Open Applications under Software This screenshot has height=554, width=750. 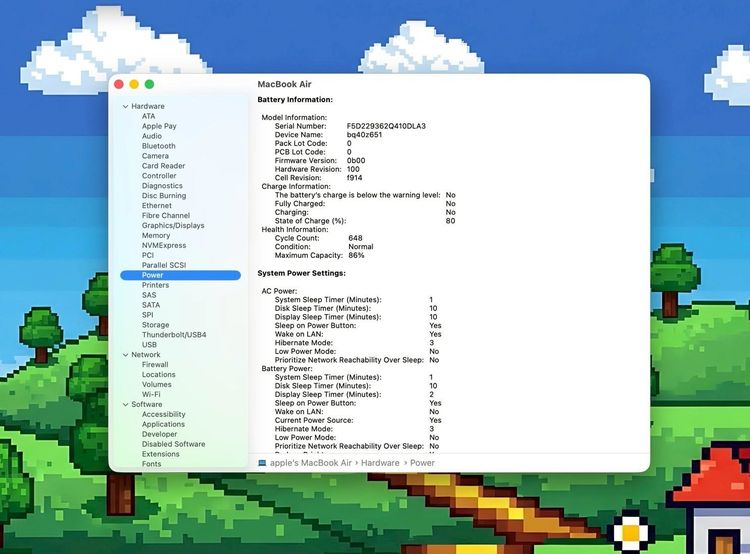point(163,424)
